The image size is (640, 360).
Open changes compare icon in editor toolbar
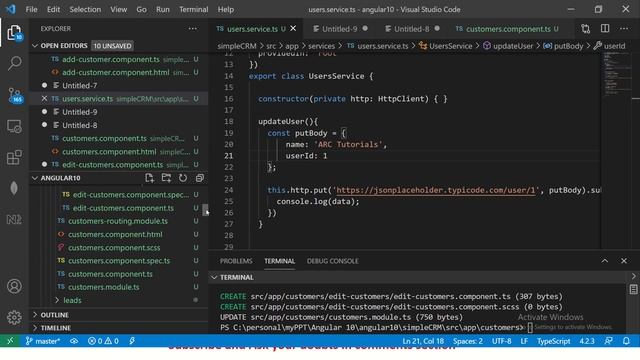point(586,29)
